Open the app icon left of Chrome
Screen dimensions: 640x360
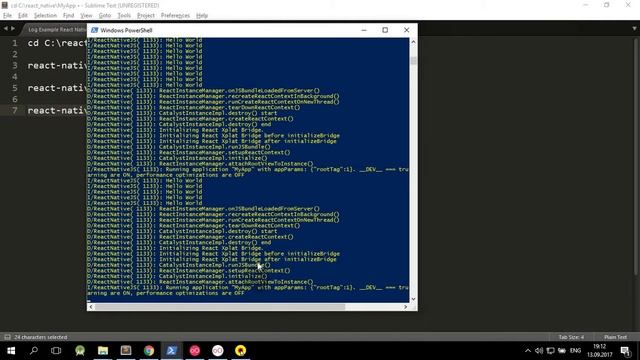coord(126,351)
